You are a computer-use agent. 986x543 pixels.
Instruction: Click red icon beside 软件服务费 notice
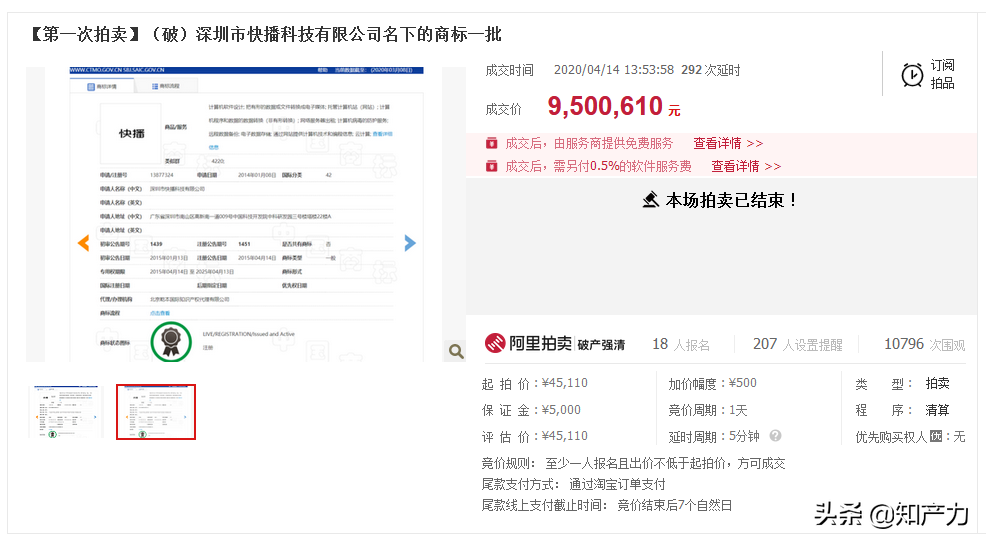tap(492, 167)
